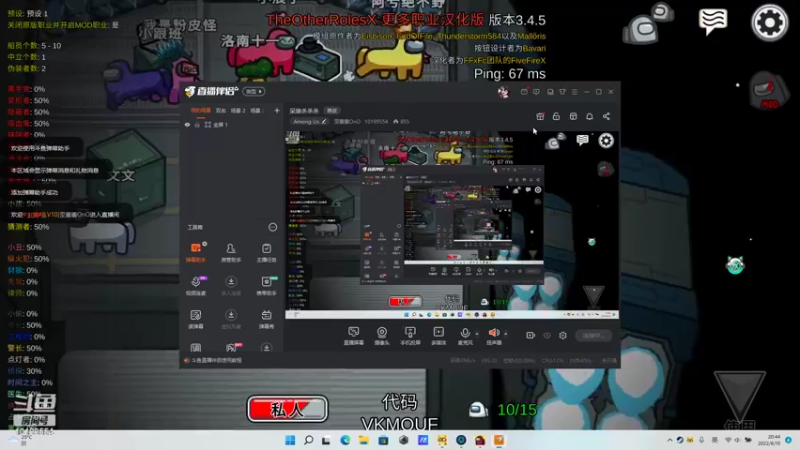Toggle the lock of fullscreen 1 source
This screenshot has width=800, height=450.
pyautogui.click(x=197, y=124)
